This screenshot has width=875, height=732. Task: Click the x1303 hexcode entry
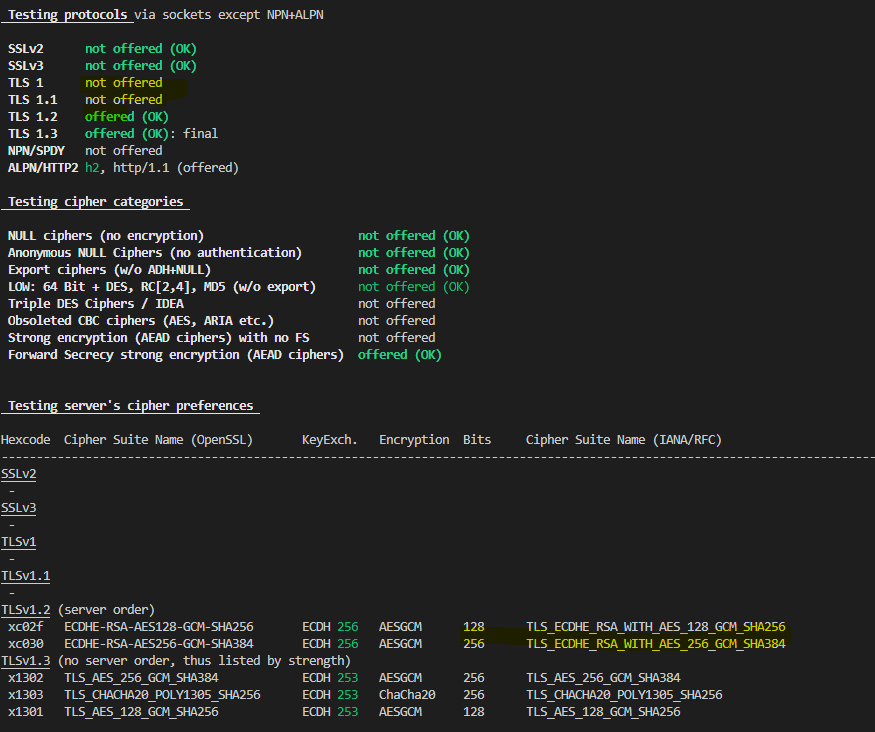click(x=25, y=694)
